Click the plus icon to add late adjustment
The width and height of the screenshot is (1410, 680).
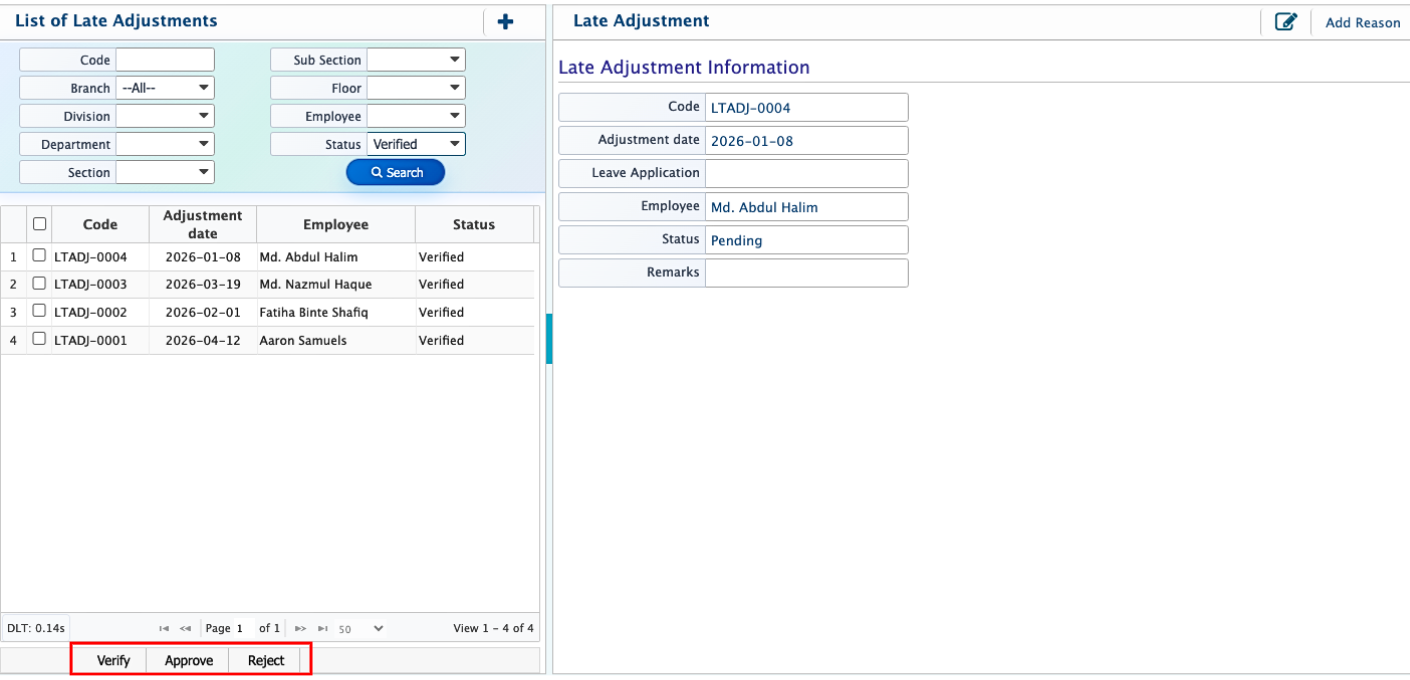[x=505, y=21]
